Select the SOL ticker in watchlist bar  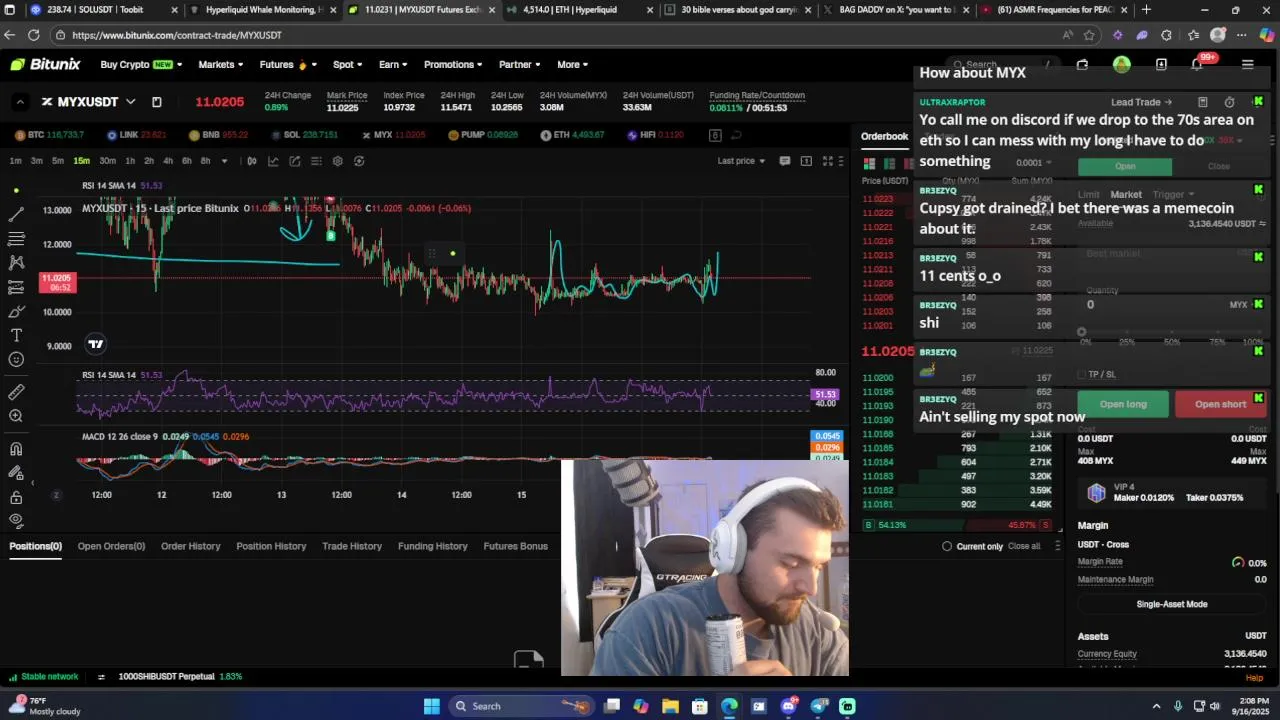(304, 135)
